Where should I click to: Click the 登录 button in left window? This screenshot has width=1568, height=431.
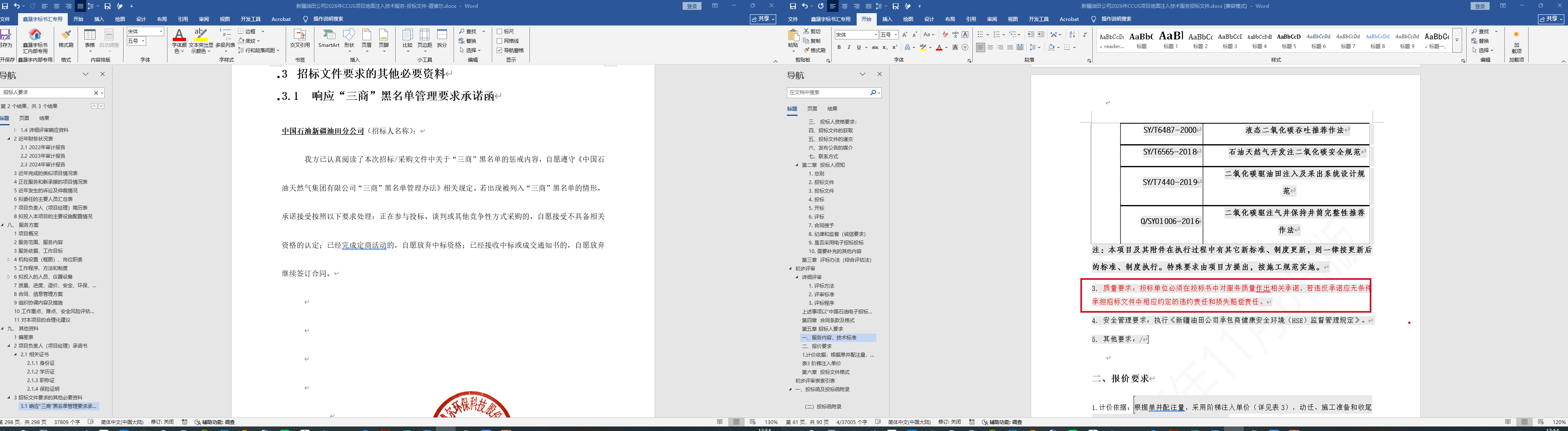692,6
